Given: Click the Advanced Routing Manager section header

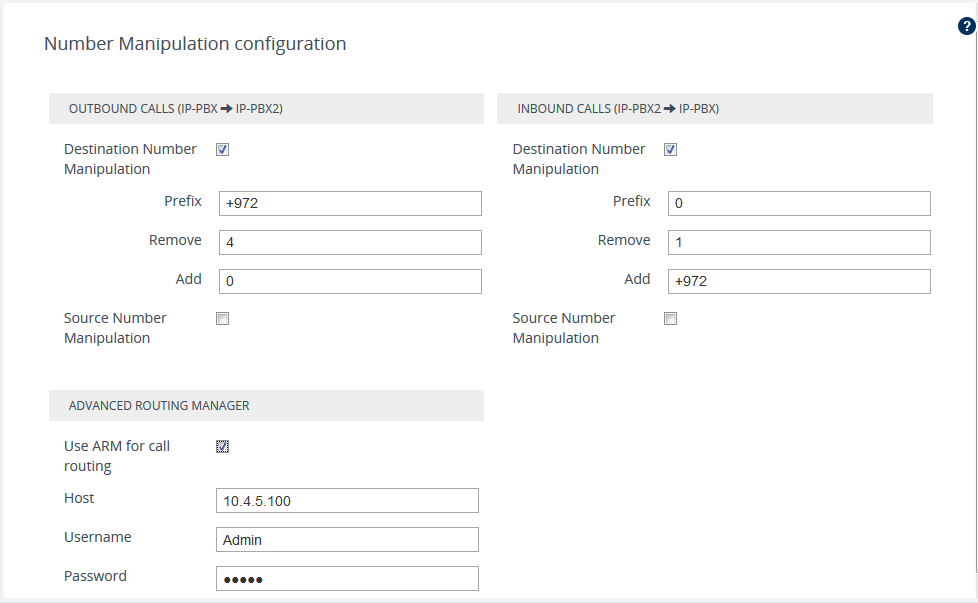Looking at the screenshot, I should pyautogui.click(x=159, y=406).
